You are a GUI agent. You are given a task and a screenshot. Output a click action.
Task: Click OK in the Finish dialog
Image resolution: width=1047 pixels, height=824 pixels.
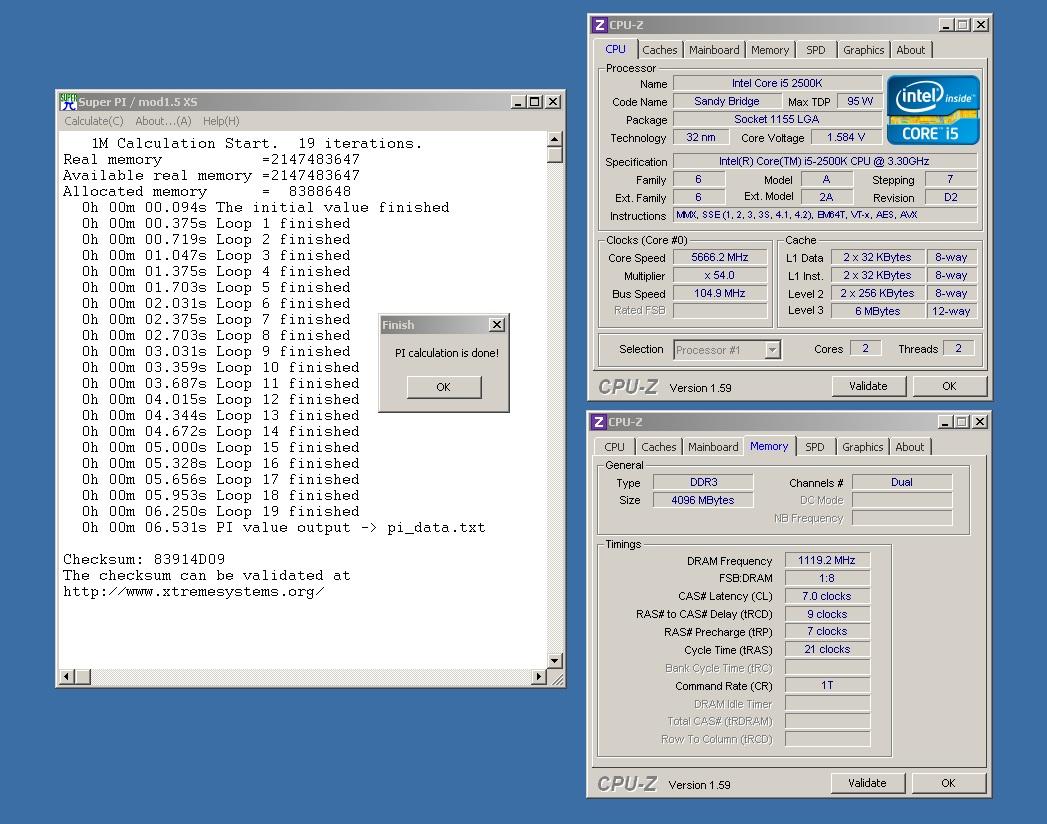pyautogui.click(x=443, y=387)
